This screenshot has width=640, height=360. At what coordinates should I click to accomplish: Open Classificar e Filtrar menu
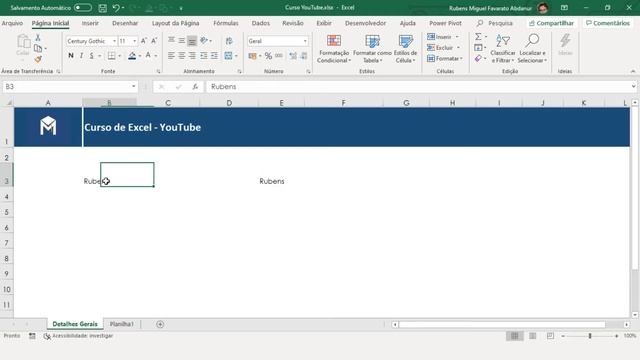tap(503, 49)
